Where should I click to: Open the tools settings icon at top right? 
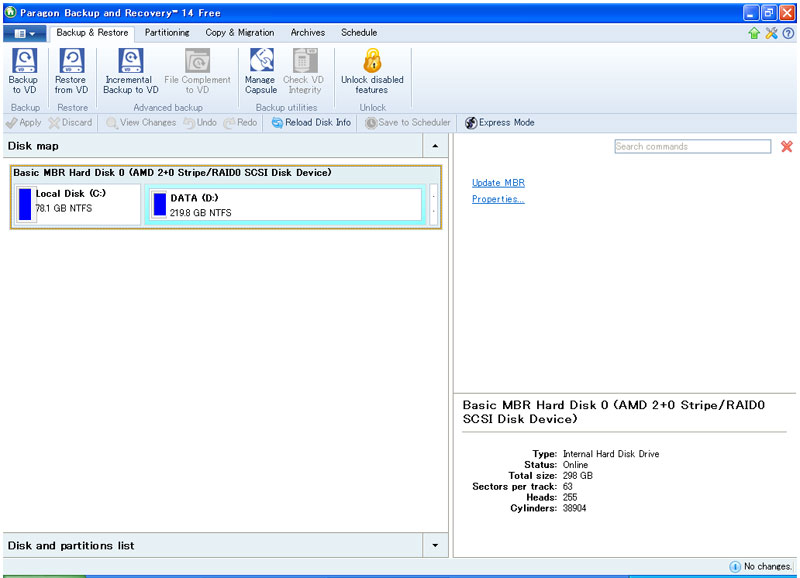point(771,33)
